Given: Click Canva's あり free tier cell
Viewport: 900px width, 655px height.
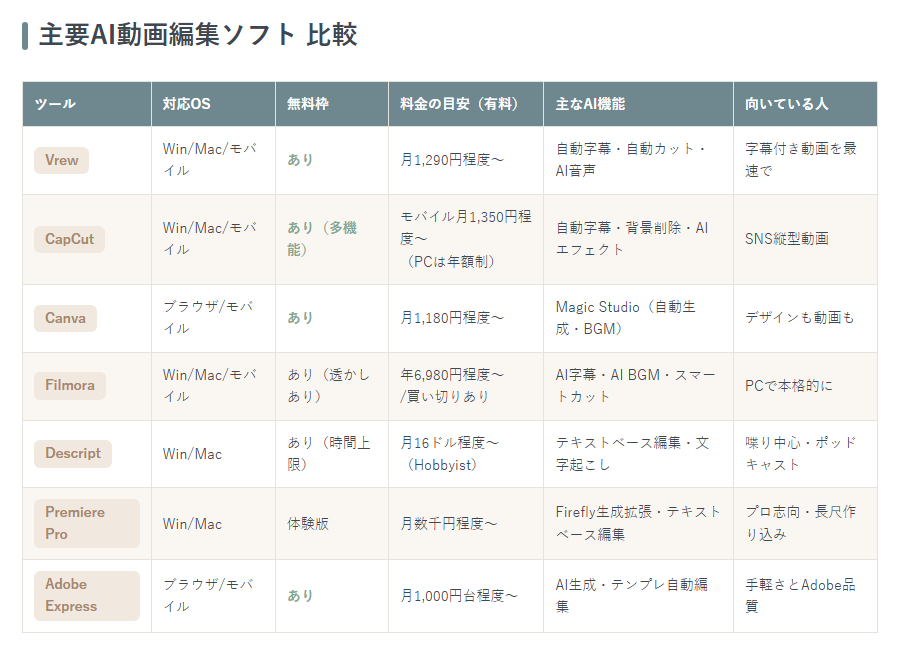Looking at the screenshot, I should click(x=332, y=318).
